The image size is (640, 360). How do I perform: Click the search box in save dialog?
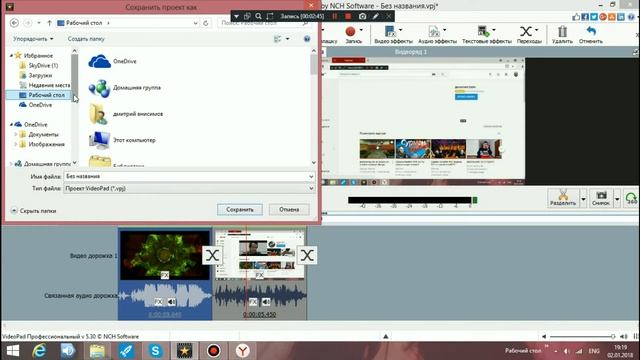pos(264,23)
